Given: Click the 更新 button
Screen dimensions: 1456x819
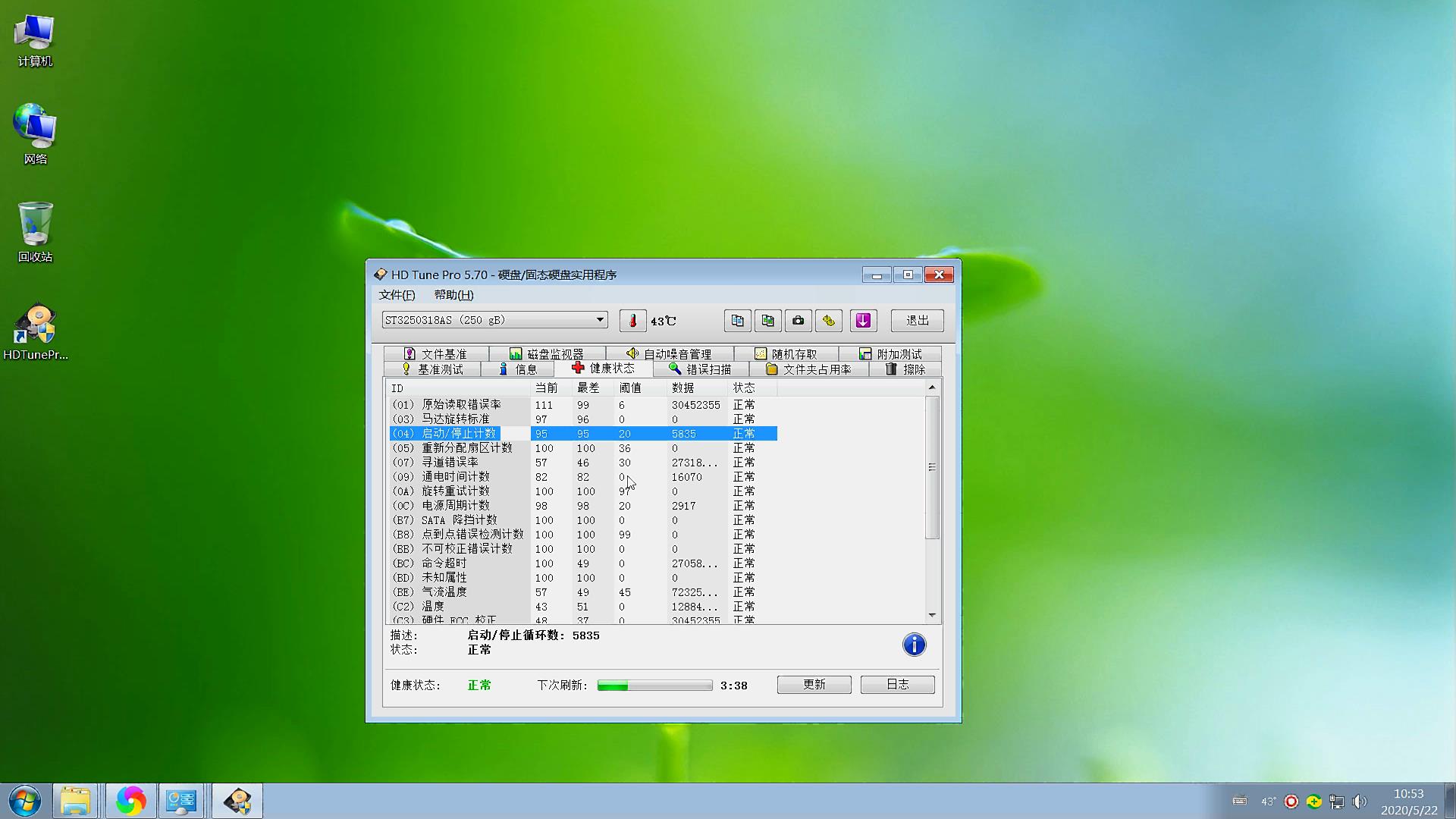Looking at the screenshot, I should 814,685.
